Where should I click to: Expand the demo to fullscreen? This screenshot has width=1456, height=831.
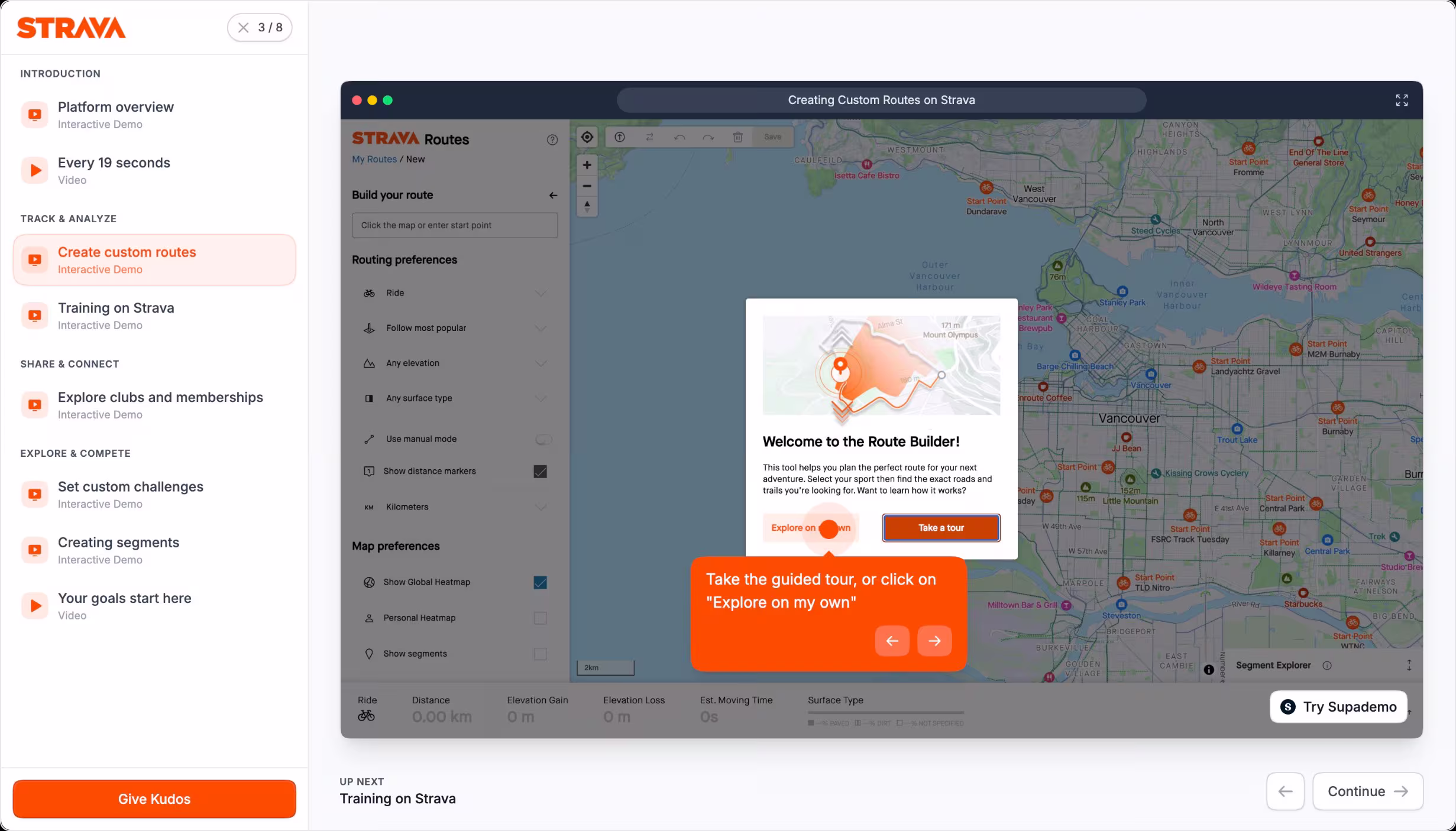tap(1402, 100)
